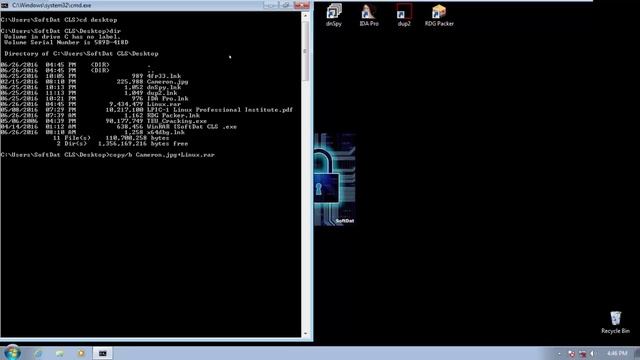Viewport: 640px width, 360px height.
Task: Maximize the cmd.exe window
Action: (x=285, y=5)
